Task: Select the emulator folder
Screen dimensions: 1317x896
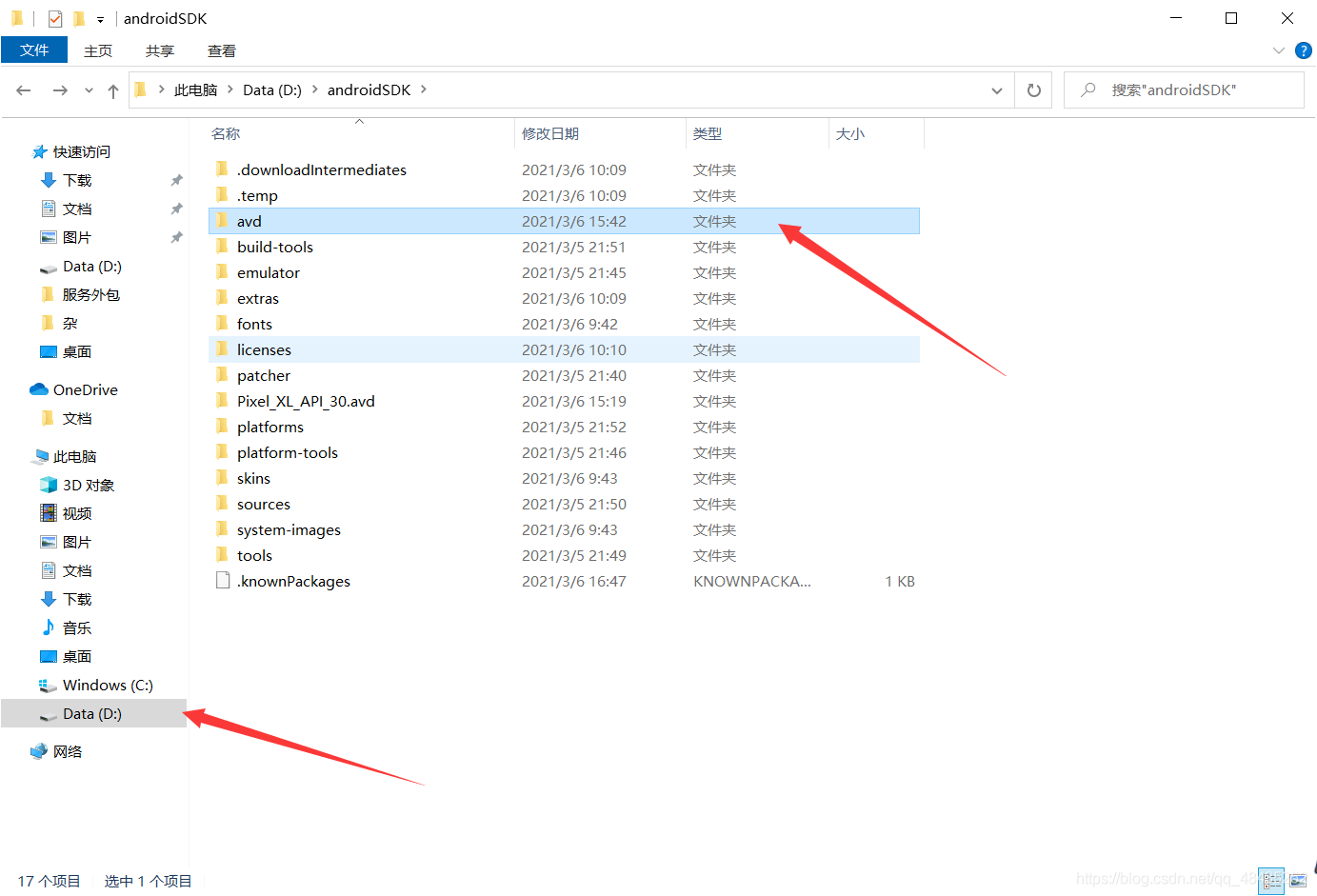Action: click(564, 272)
